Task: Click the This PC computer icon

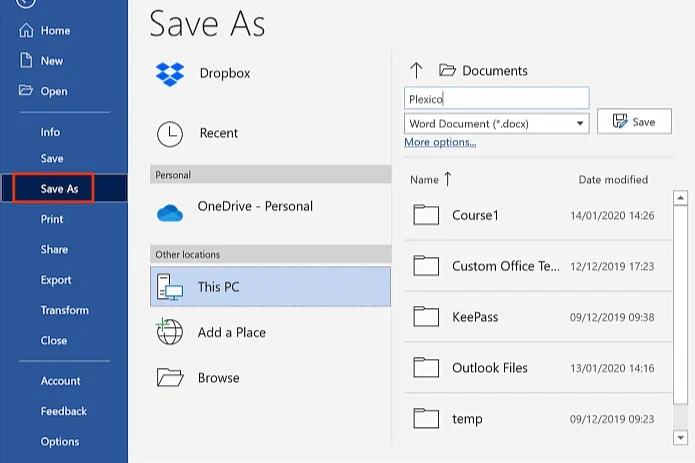Action: 170,287
